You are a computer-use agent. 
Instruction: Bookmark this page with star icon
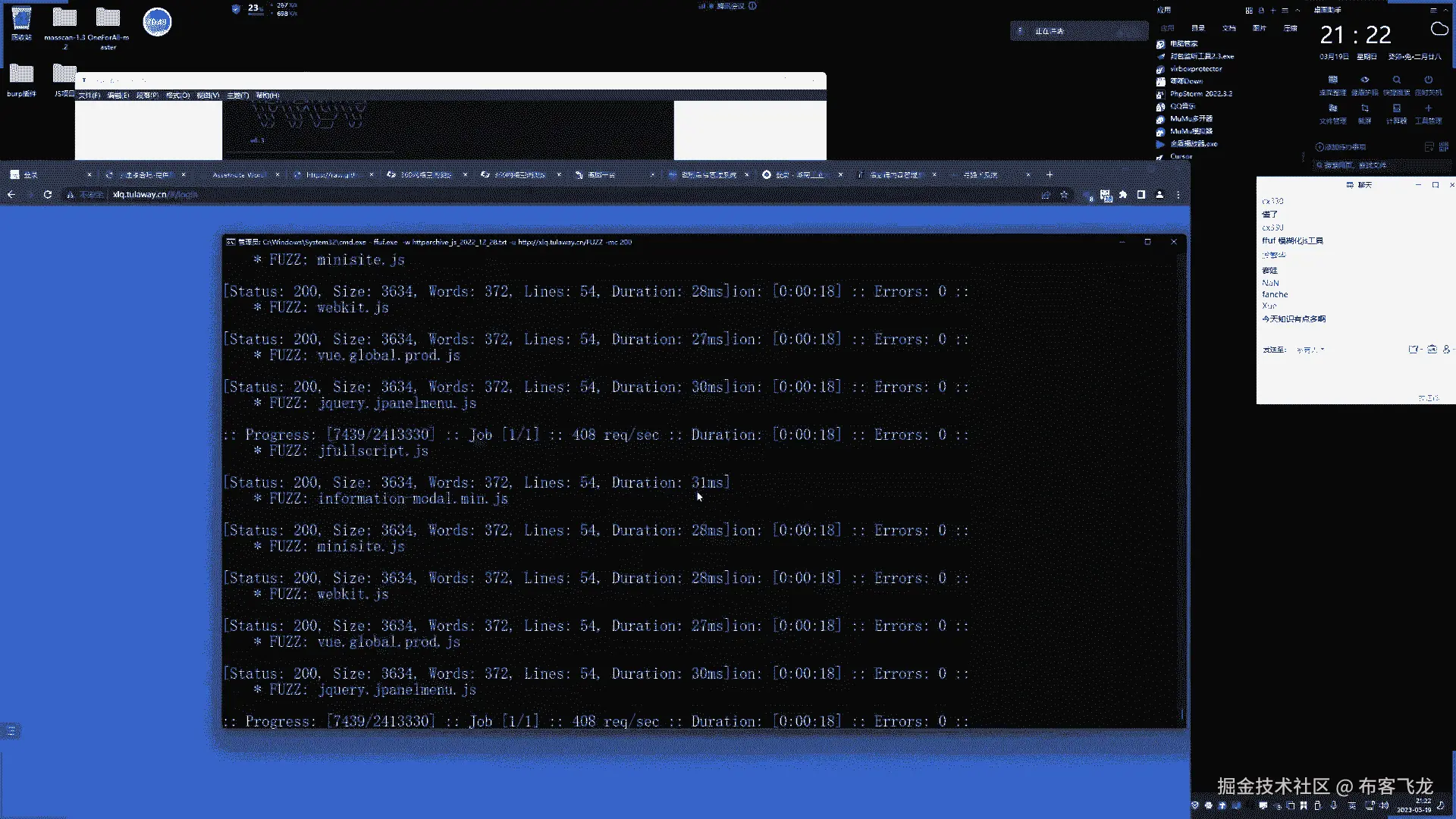(x=1064, y=195)
